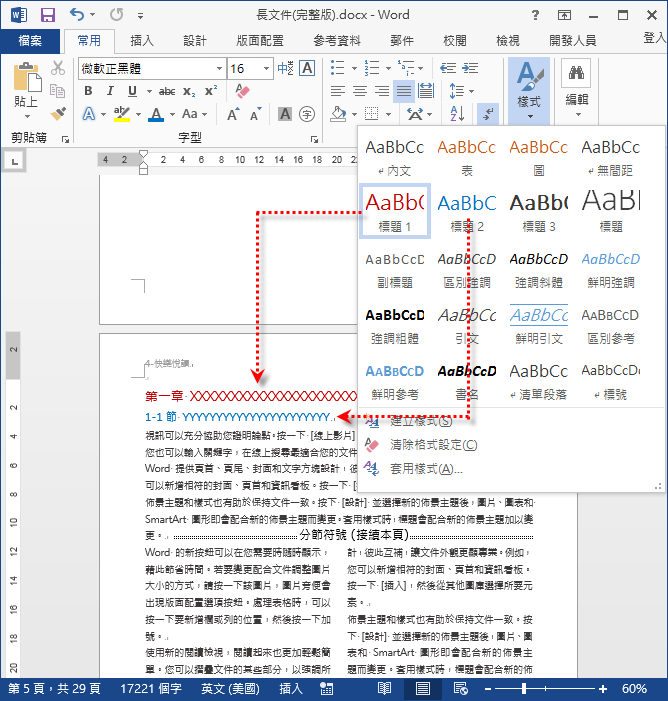This screenshot has width=668, height=701.
Task: Apply character shading icon
Action: pos(285,114)
